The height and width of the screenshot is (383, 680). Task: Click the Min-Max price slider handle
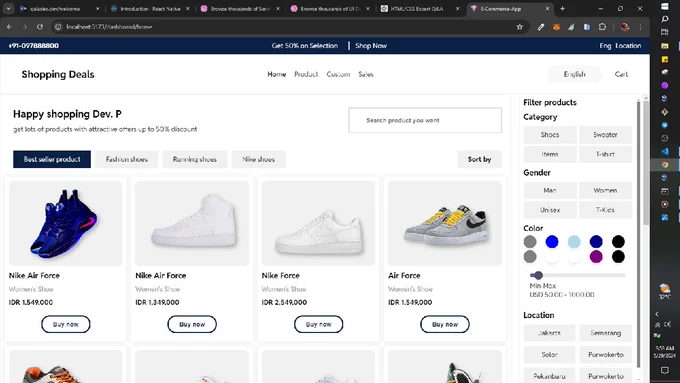point(538,275)
